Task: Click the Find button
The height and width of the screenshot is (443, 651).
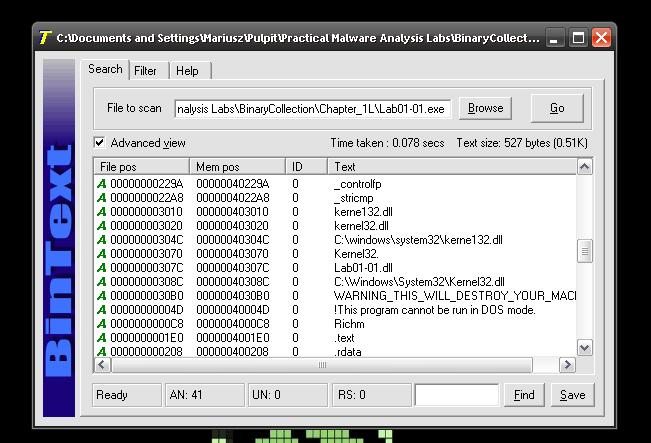Action: [x=524, y=394]
